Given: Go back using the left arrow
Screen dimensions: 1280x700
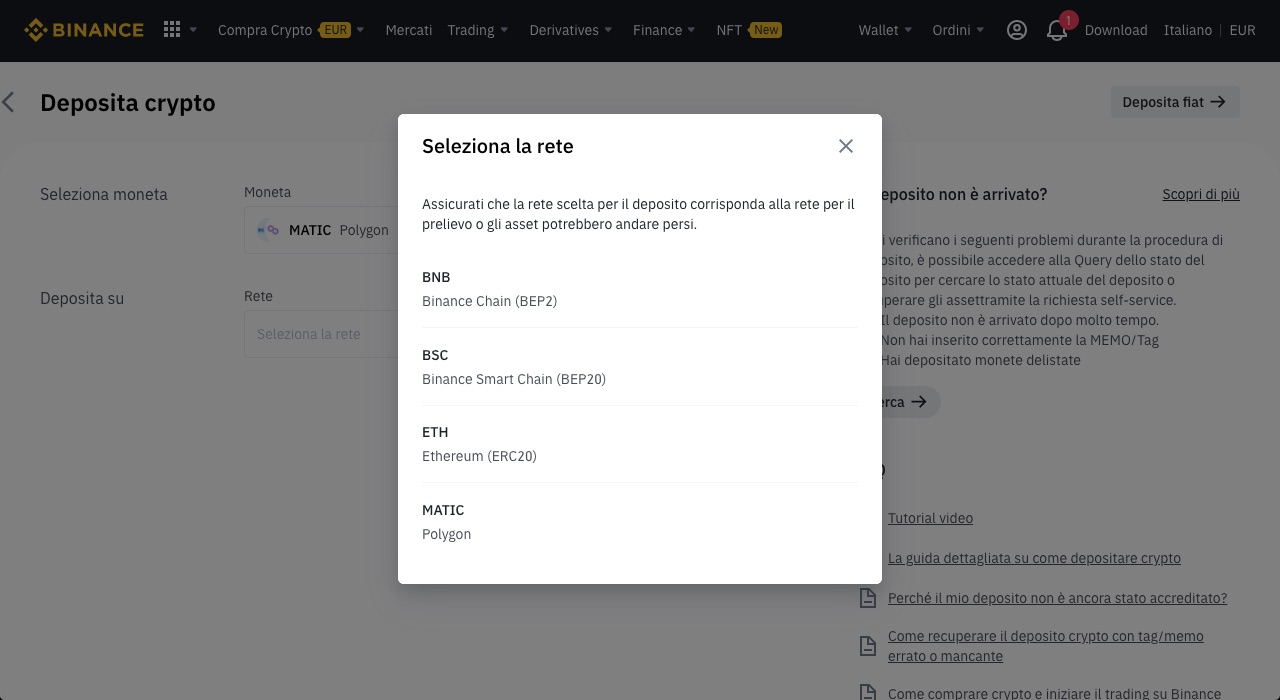Looking at the screenshot, I should tap(9, 102).
